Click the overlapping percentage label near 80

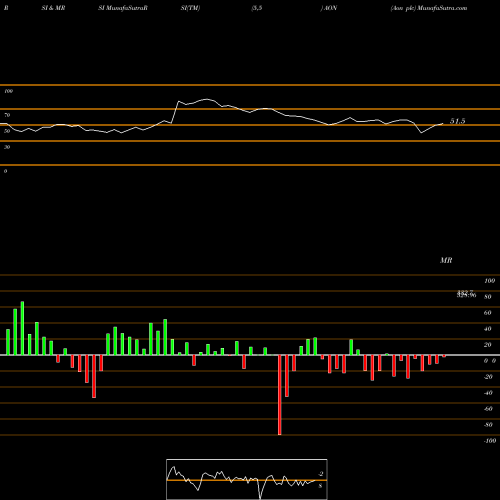click(x=466, y=294)
